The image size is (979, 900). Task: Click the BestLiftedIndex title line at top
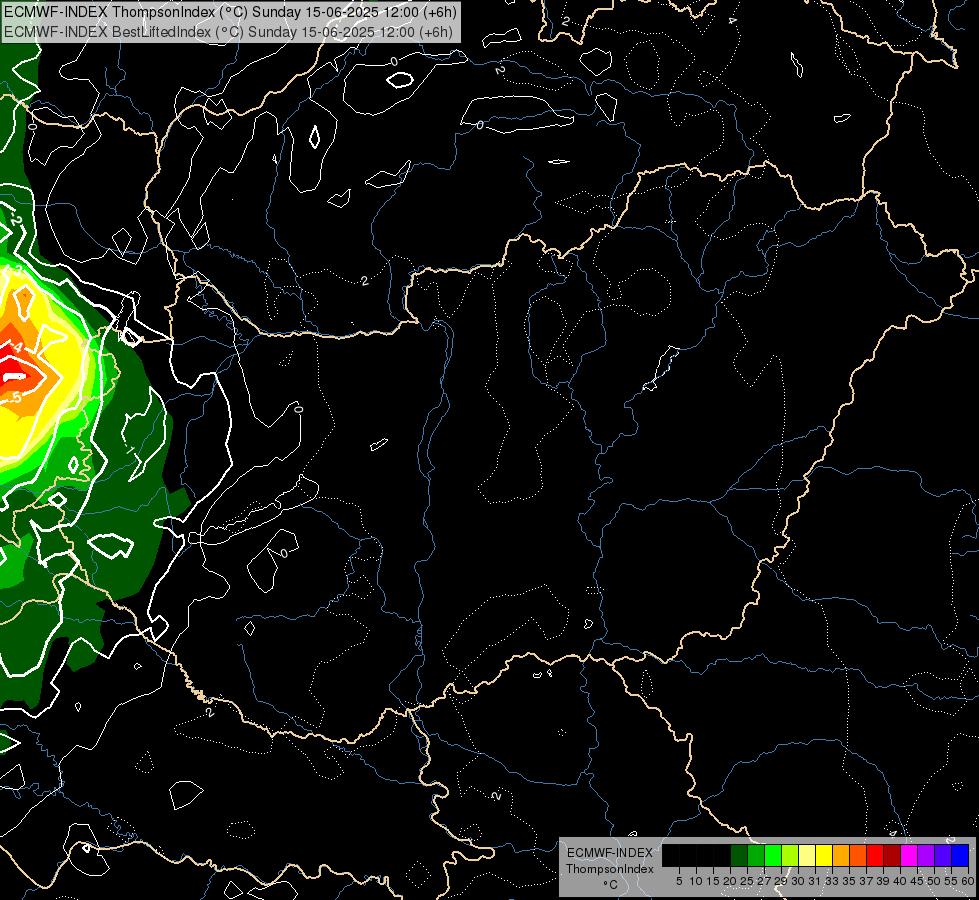click(229, 32)
